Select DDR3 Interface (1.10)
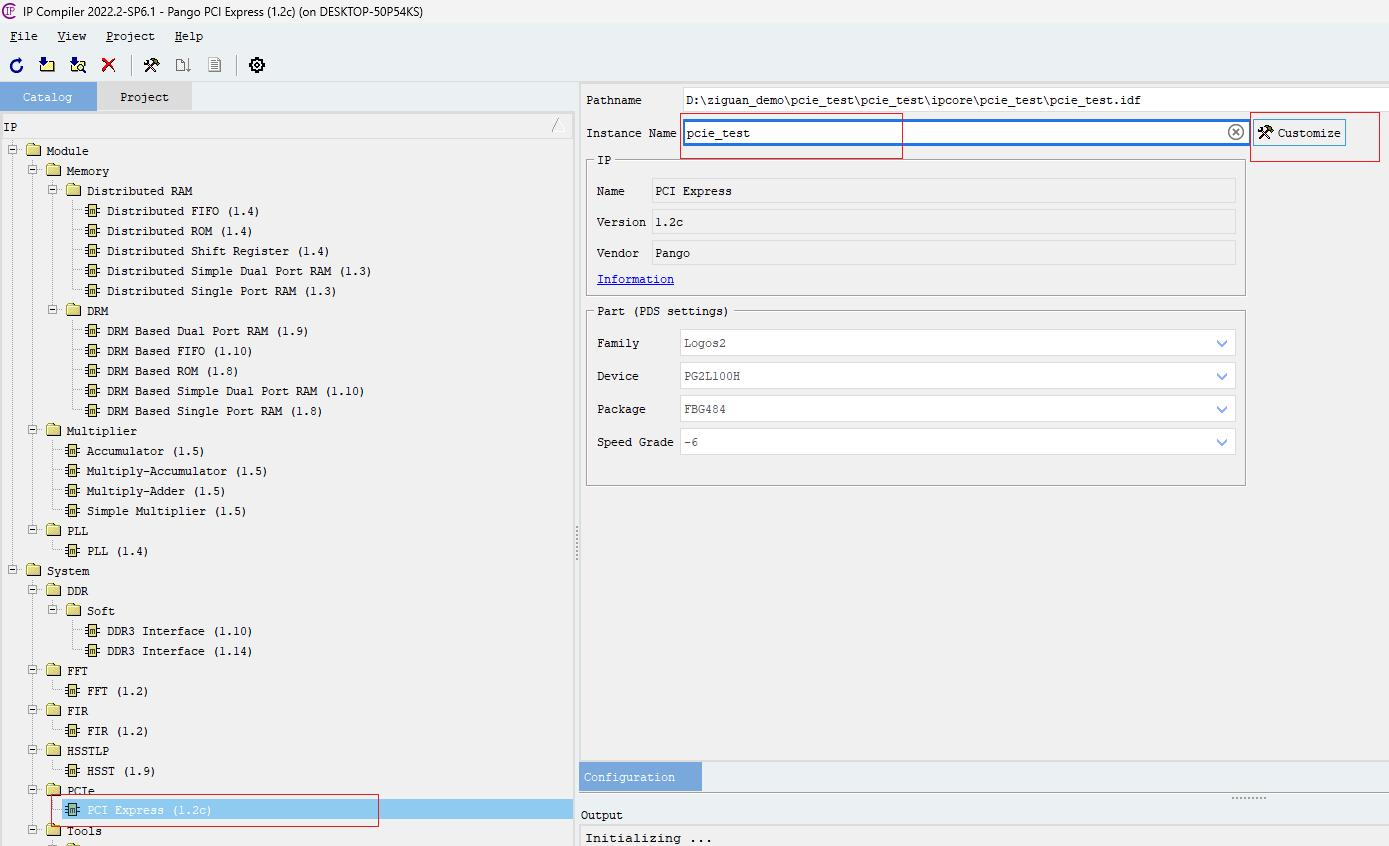The image size is (1389, 846). tap(179, 631)
